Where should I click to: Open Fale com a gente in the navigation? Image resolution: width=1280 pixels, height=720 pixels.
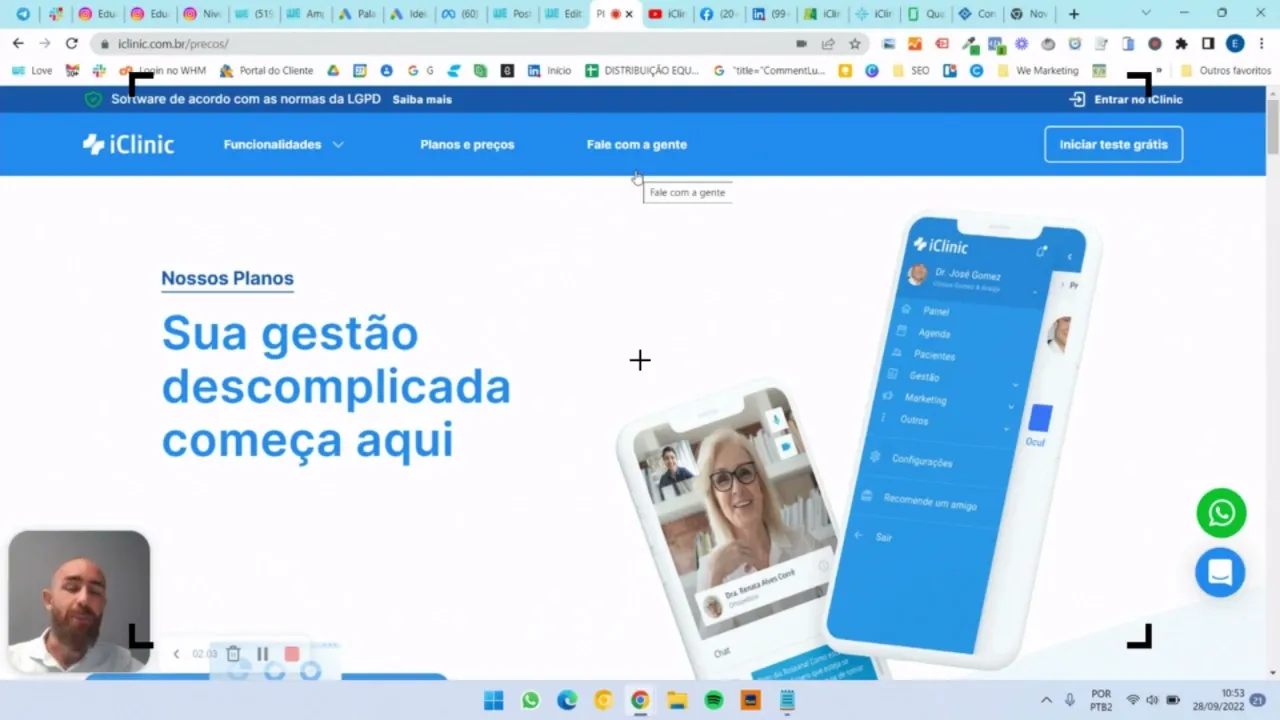[637, 144]
